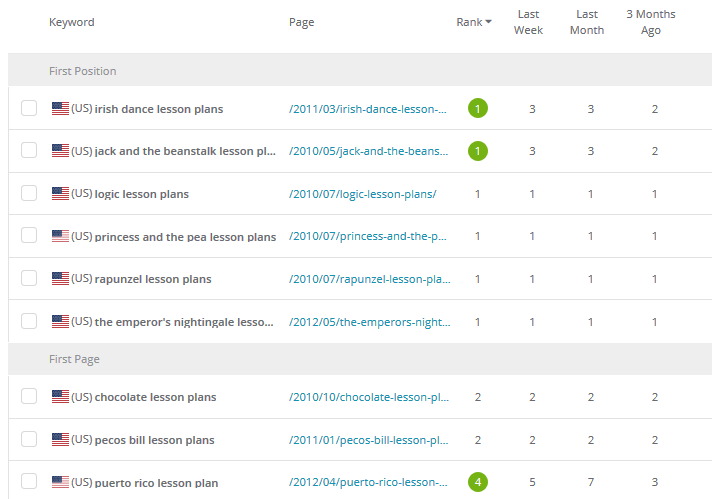Click the green rank badge for irish dance
The height and width of the screenshot is (499, 712).
[x=478, y=109]
